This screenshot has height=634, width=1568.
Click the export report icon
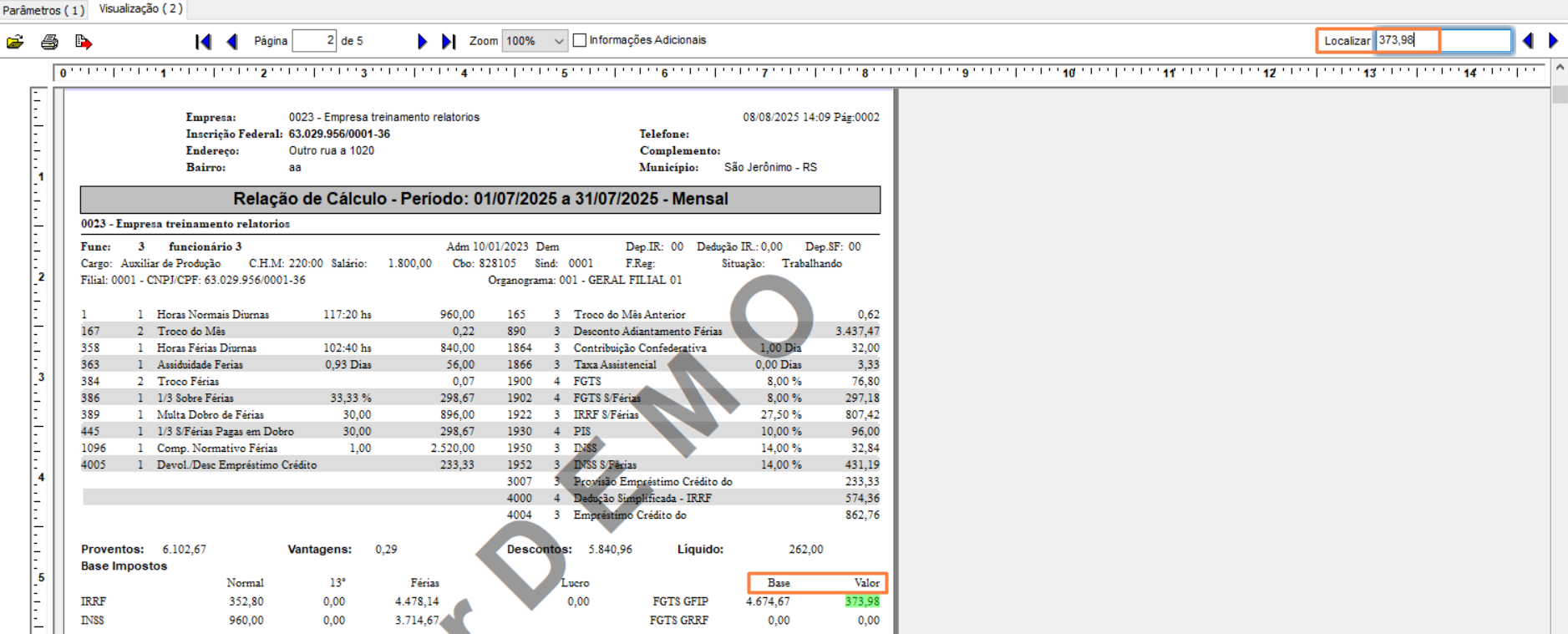[x=84, y=42]
